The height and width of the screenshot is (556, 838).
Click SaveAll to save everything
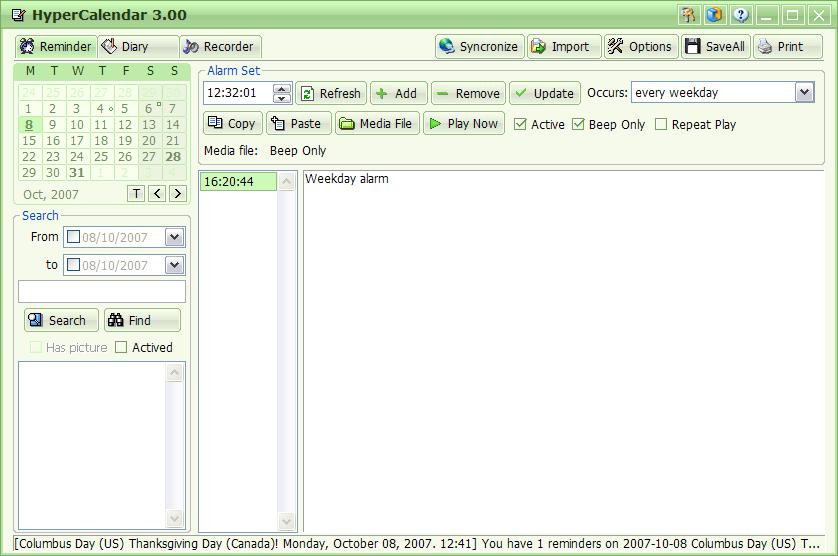(x=716, y=47)
